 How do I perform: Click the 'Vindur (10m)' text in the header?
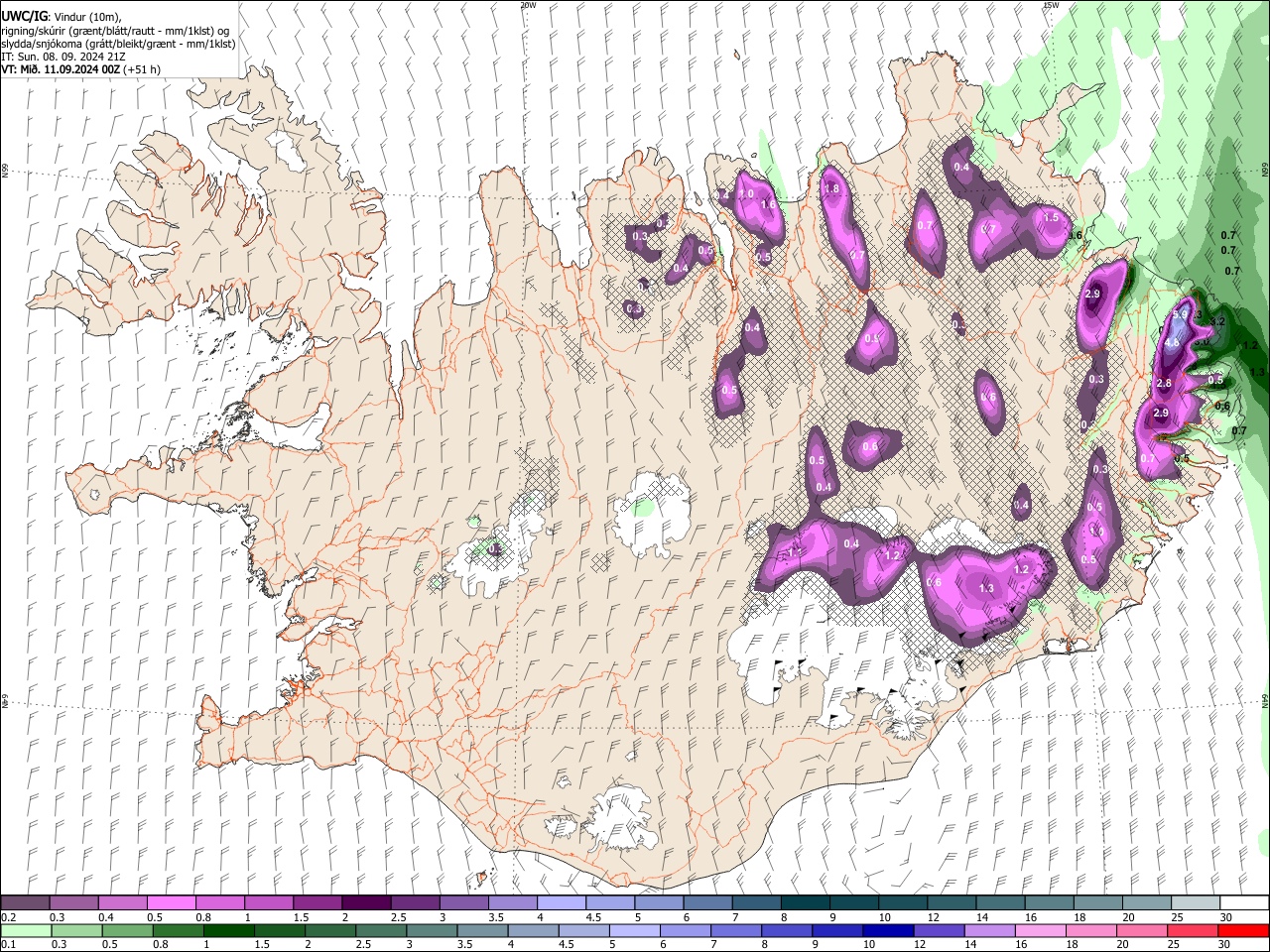[86, 17]
